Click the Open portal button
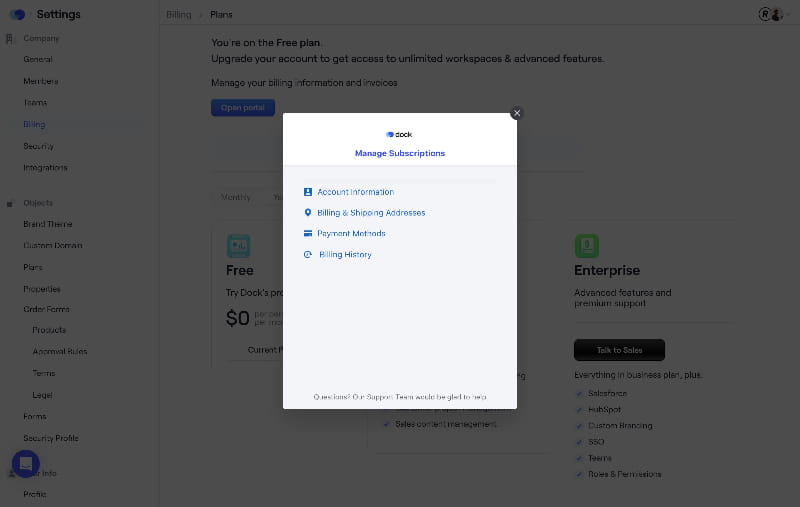Image resolution: width=800 pixels, height=507 pixels. 243,108
